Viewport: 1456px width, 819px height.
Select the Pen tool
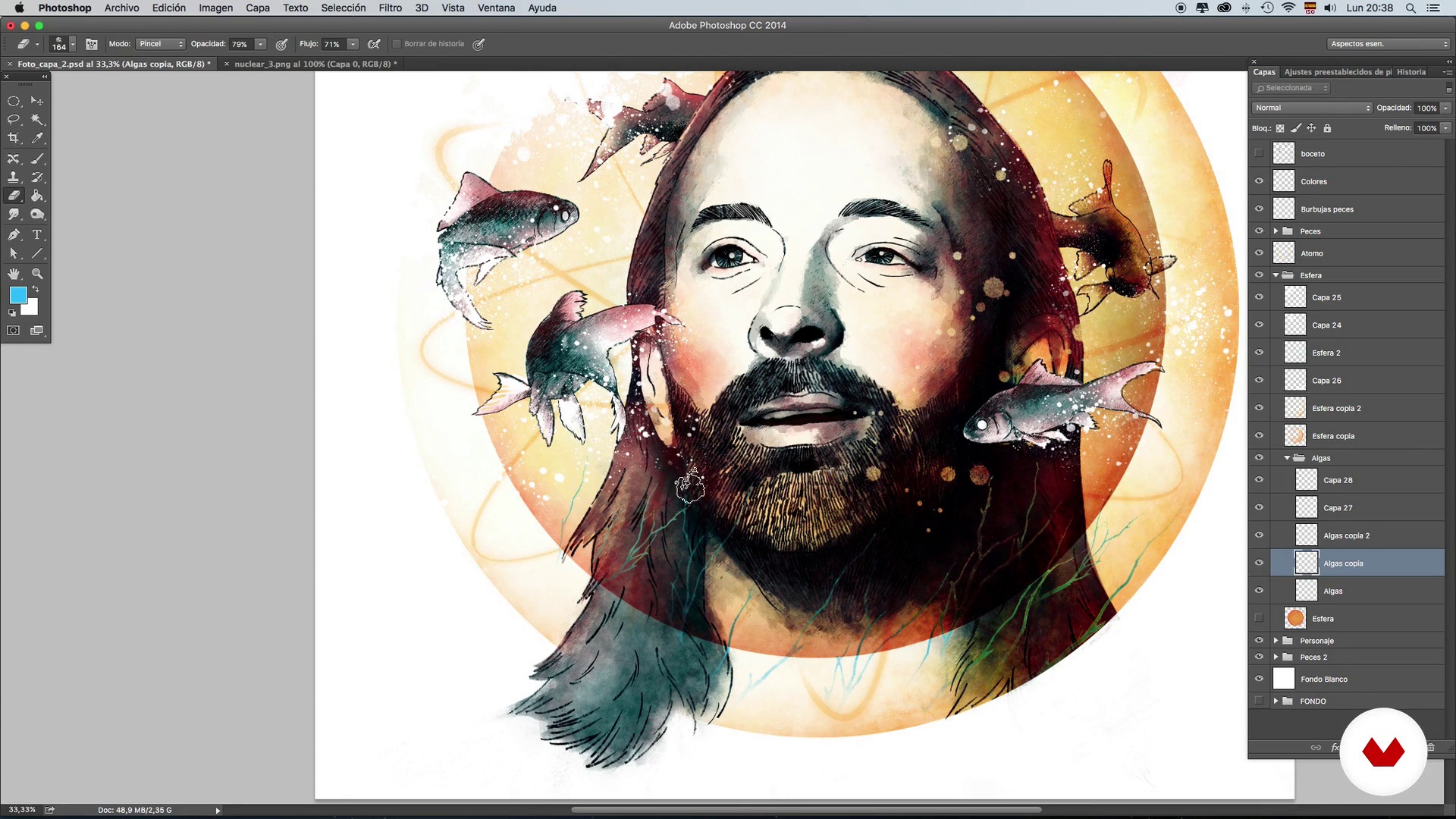pos(14,235)
